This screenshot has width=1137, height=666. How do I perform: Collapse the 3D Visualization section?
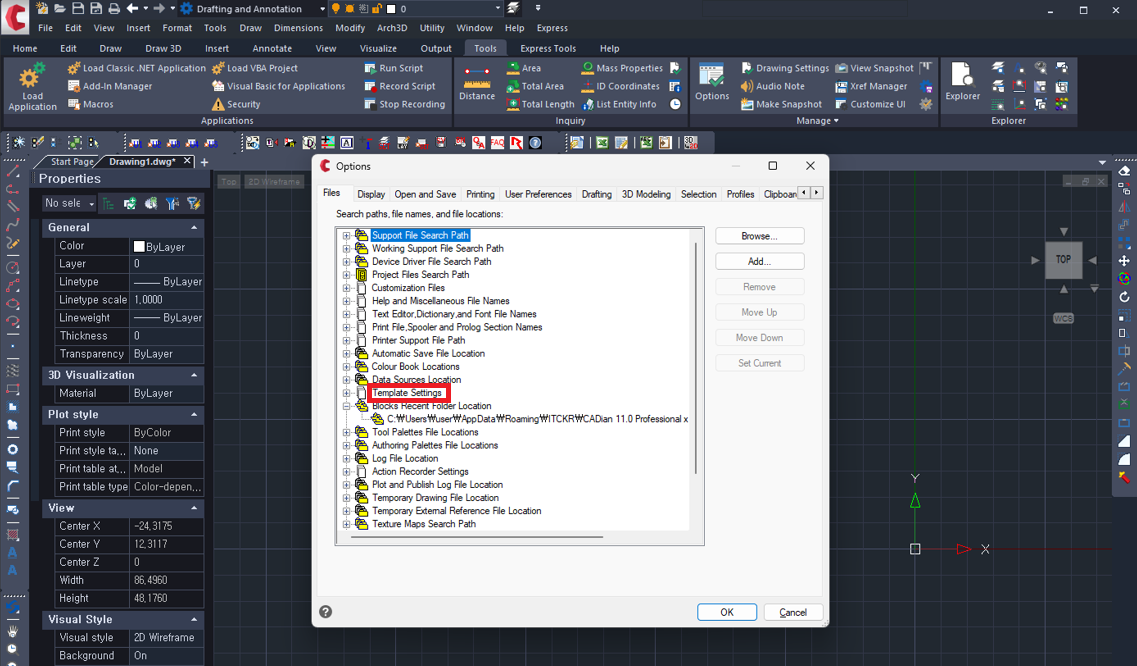(194, 376)
